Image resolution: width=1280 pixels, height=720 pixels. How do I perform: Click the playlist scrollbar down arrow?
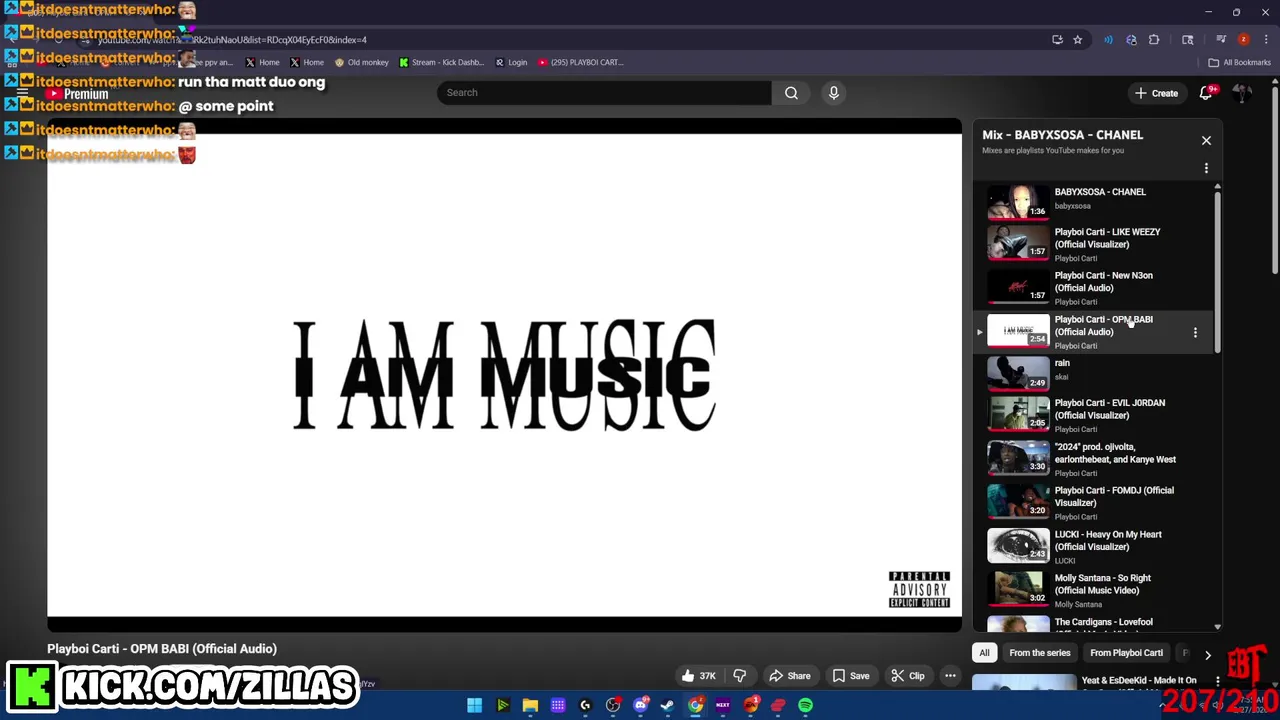tap(1217, 627)
